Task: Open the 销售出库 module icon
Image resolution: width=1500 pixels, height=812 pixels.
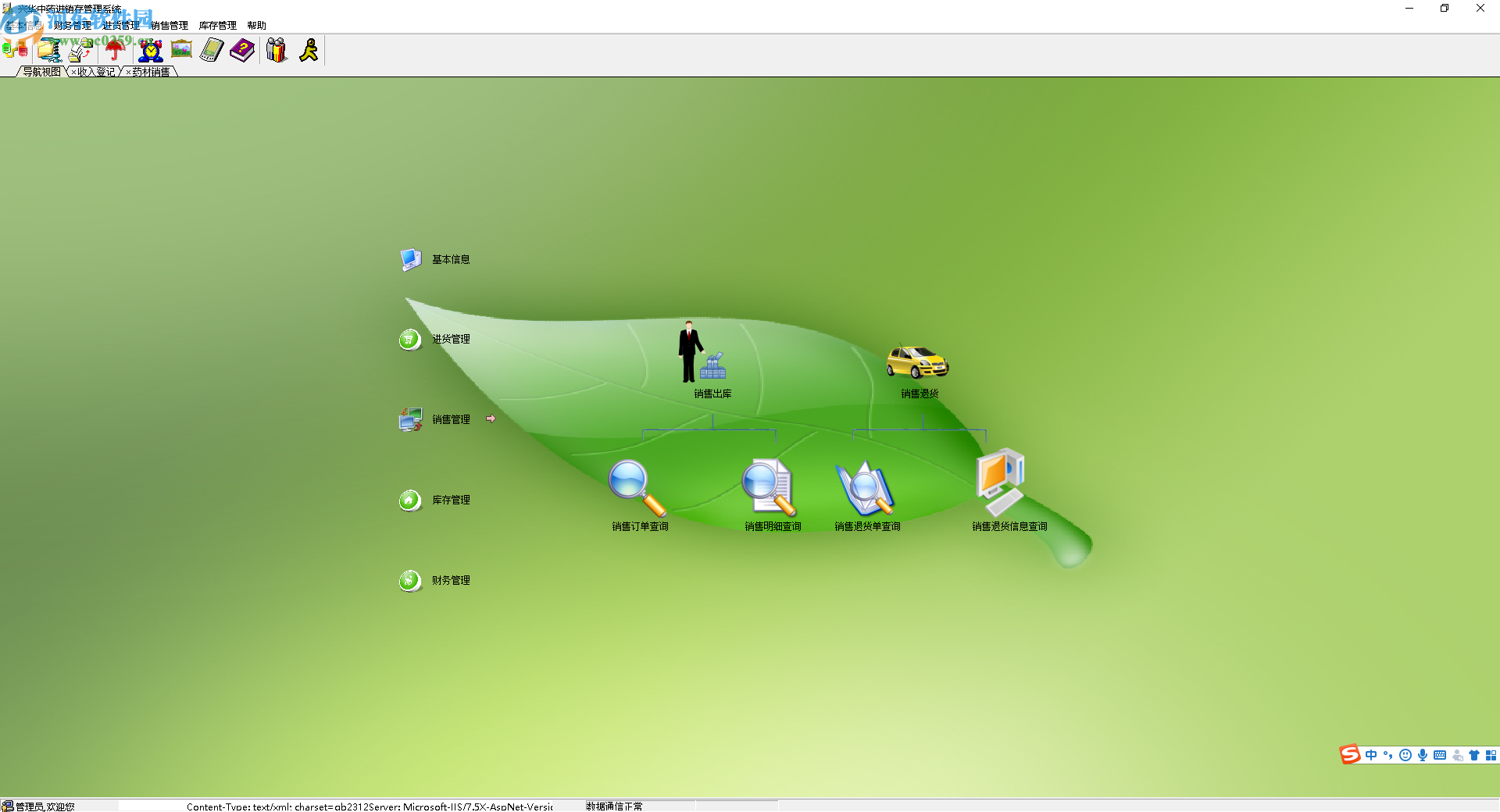Action: 703,352
